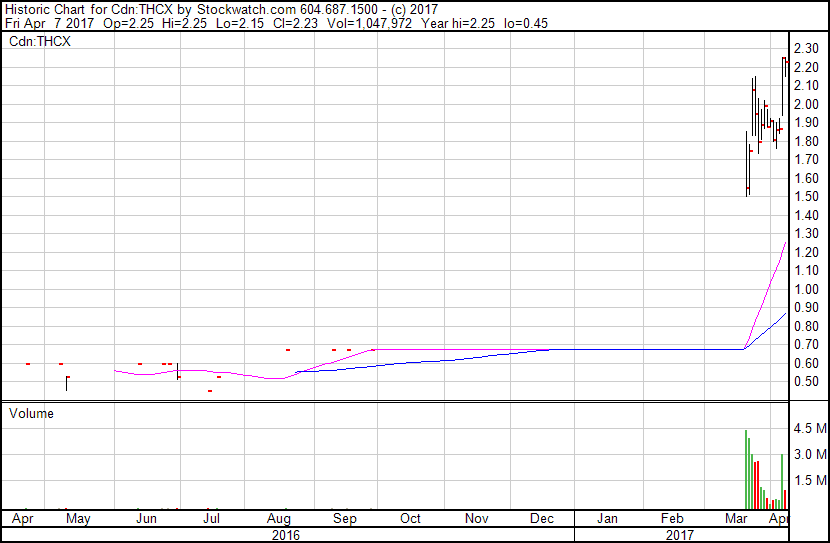Click the Mar month label
The image size is (830, 543).
[738, 519]
